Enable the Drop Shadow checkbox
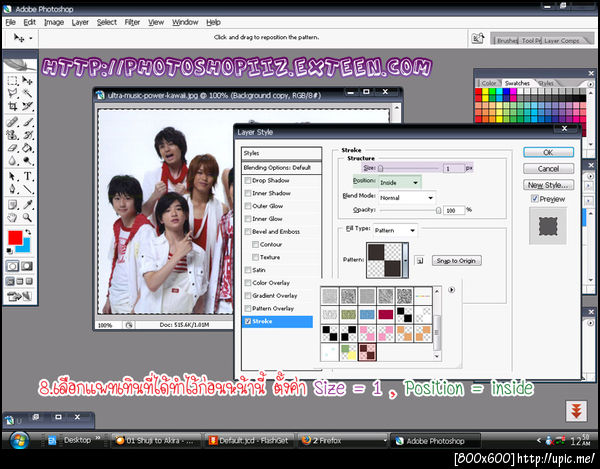Viewport: 600px width, 469px height. tap(248, 180)
